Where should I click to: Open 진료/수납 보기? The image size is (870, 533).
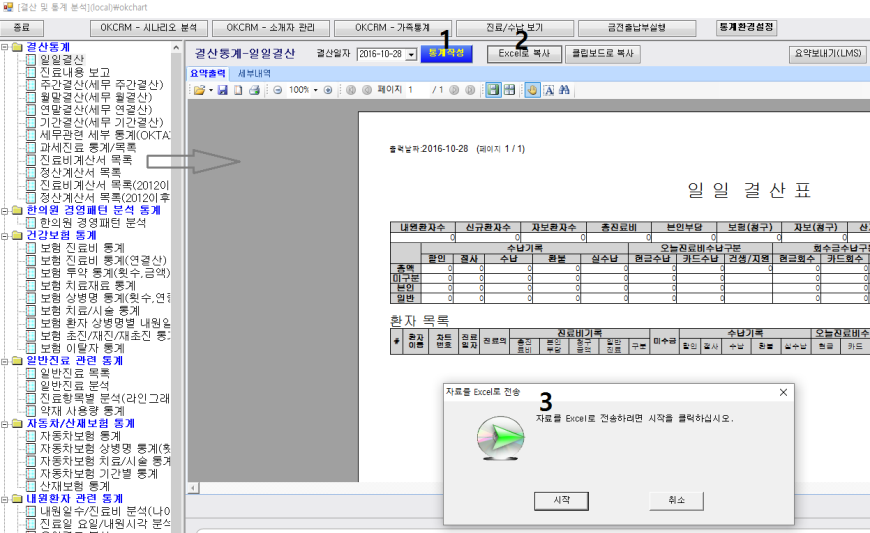coord(515,28)
